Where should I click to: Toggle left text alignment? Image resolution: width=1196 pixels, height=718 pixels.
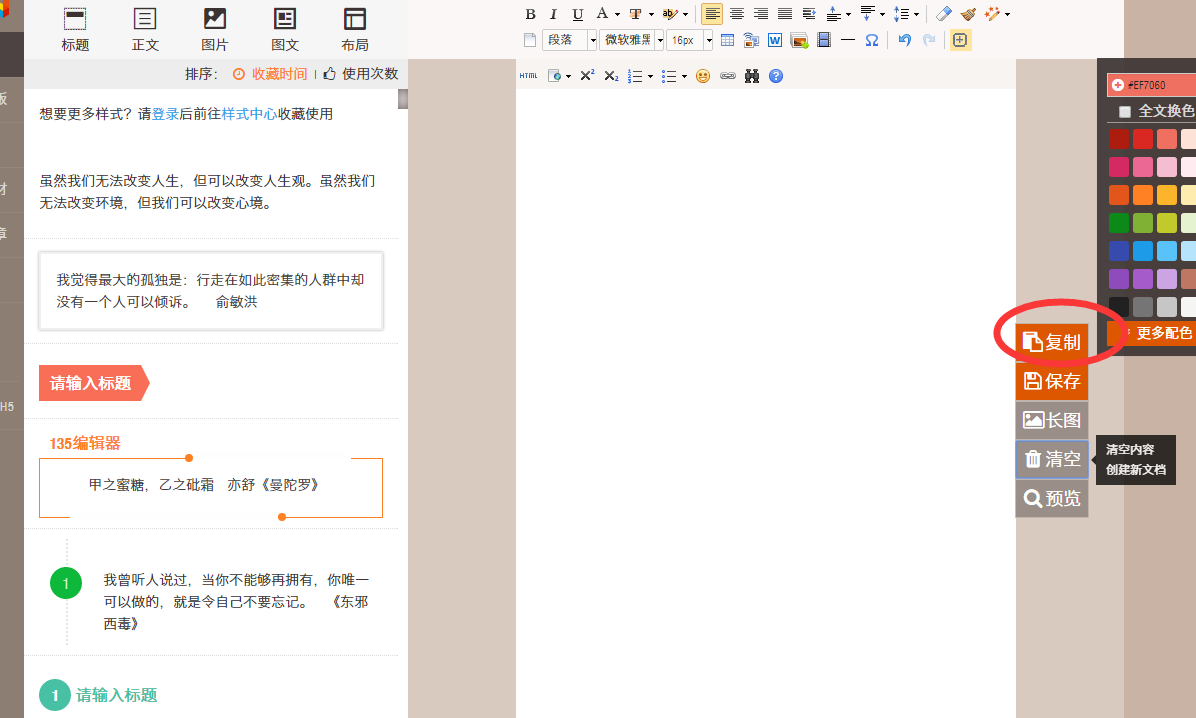[x=712, y=14]
